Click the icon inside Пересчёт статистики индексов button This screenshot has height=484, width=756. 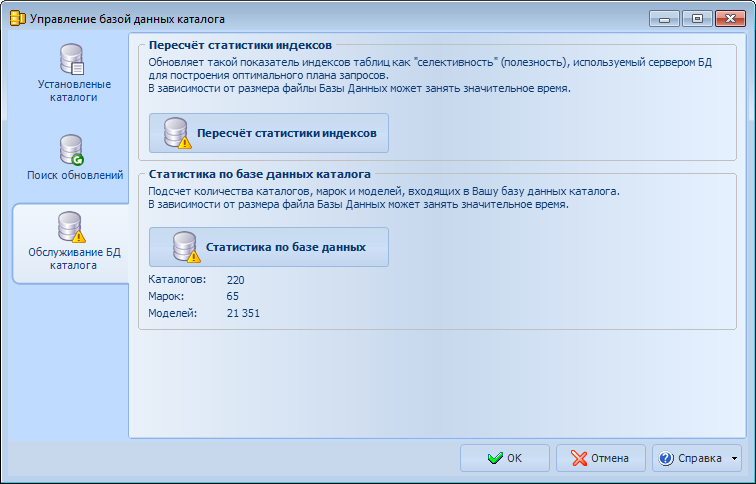click(x=177, y=133)
